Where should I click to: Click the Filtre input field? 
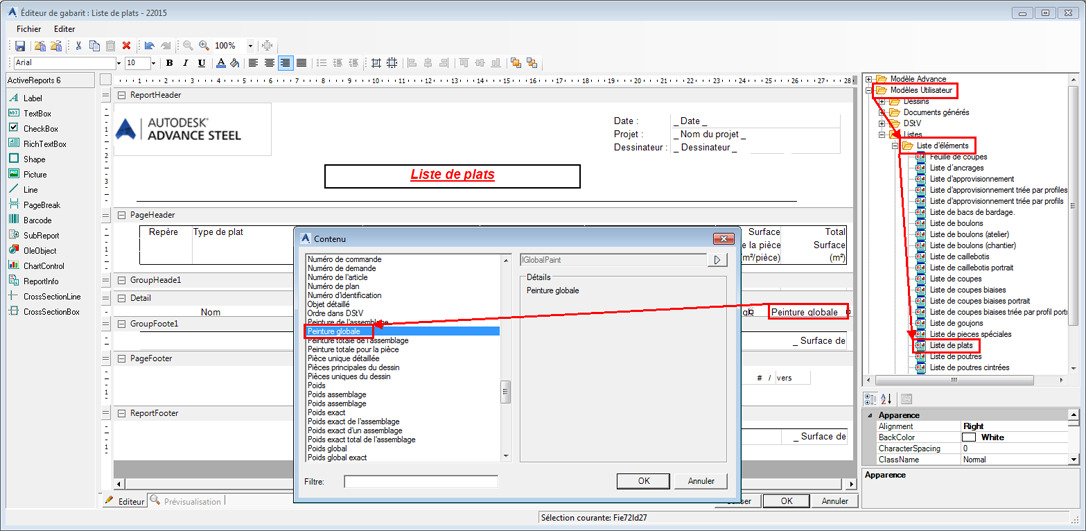(421, 481)
